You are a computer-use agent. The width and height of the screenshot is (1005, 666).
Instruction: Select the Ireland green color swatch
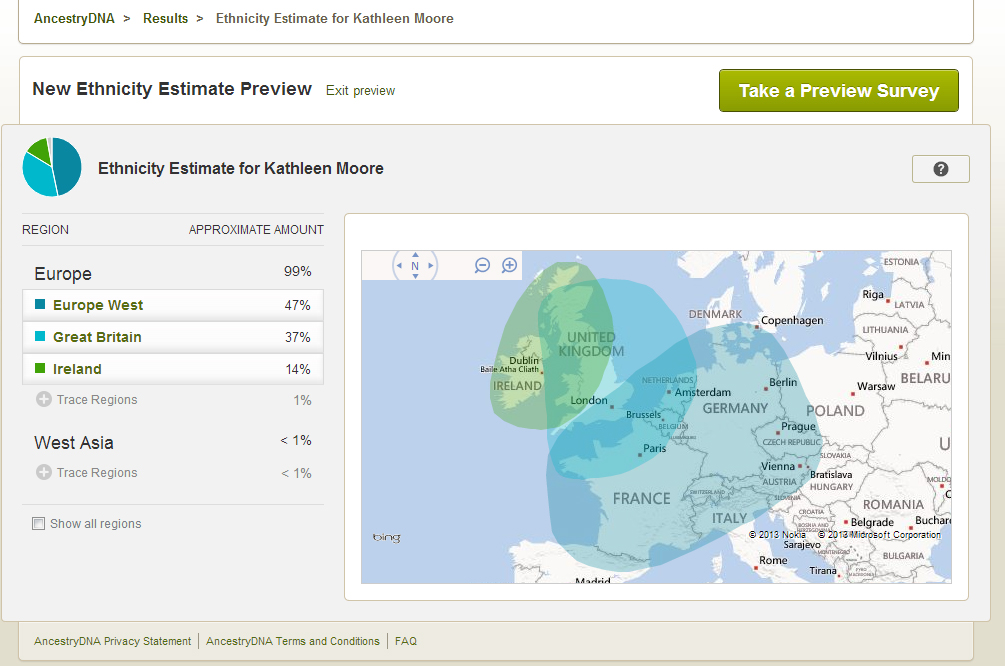[x=40, y=369]
